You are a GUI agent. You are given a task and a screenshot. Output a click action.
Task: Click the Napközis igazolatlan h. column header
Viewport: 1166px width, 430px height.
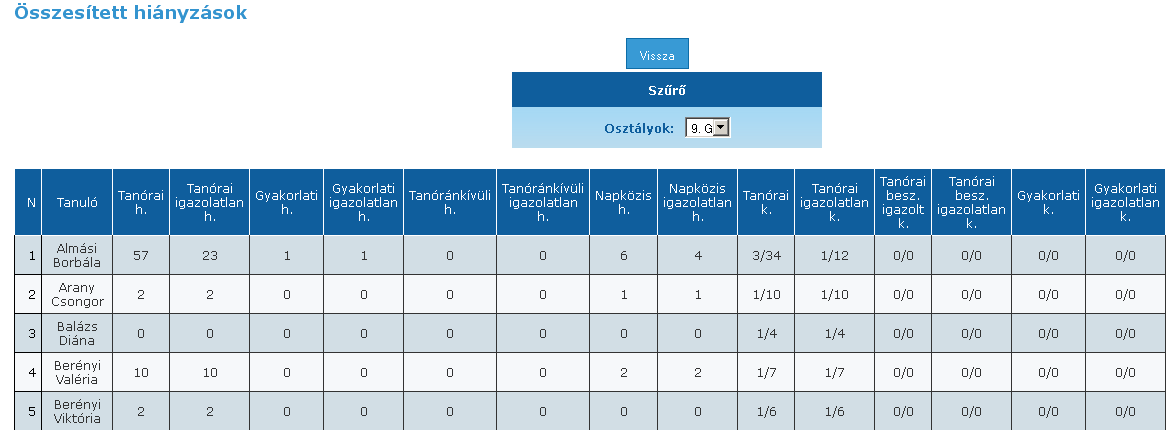point(698,202)
